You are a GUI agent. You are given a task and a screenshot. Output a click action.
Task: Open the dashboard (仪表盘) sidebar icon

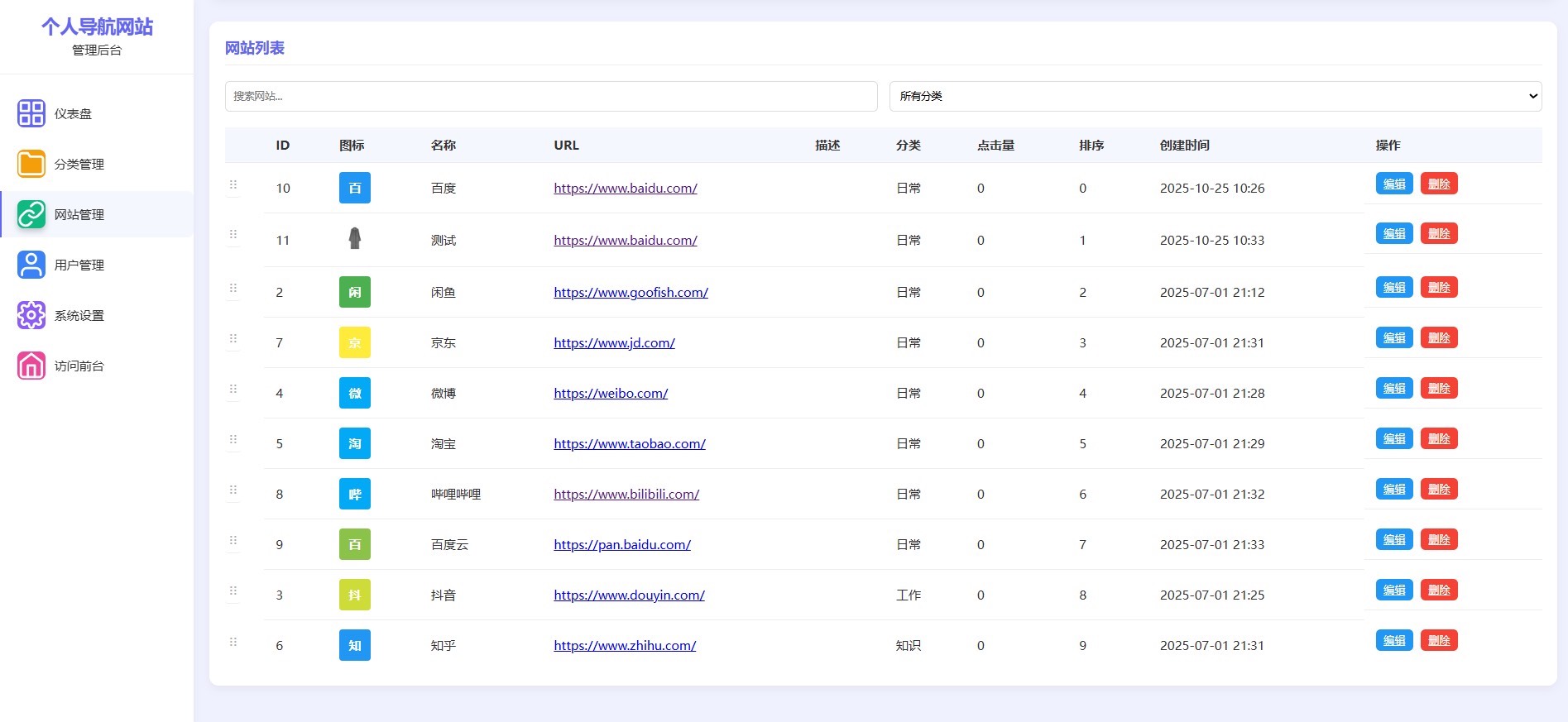(31, 113)
